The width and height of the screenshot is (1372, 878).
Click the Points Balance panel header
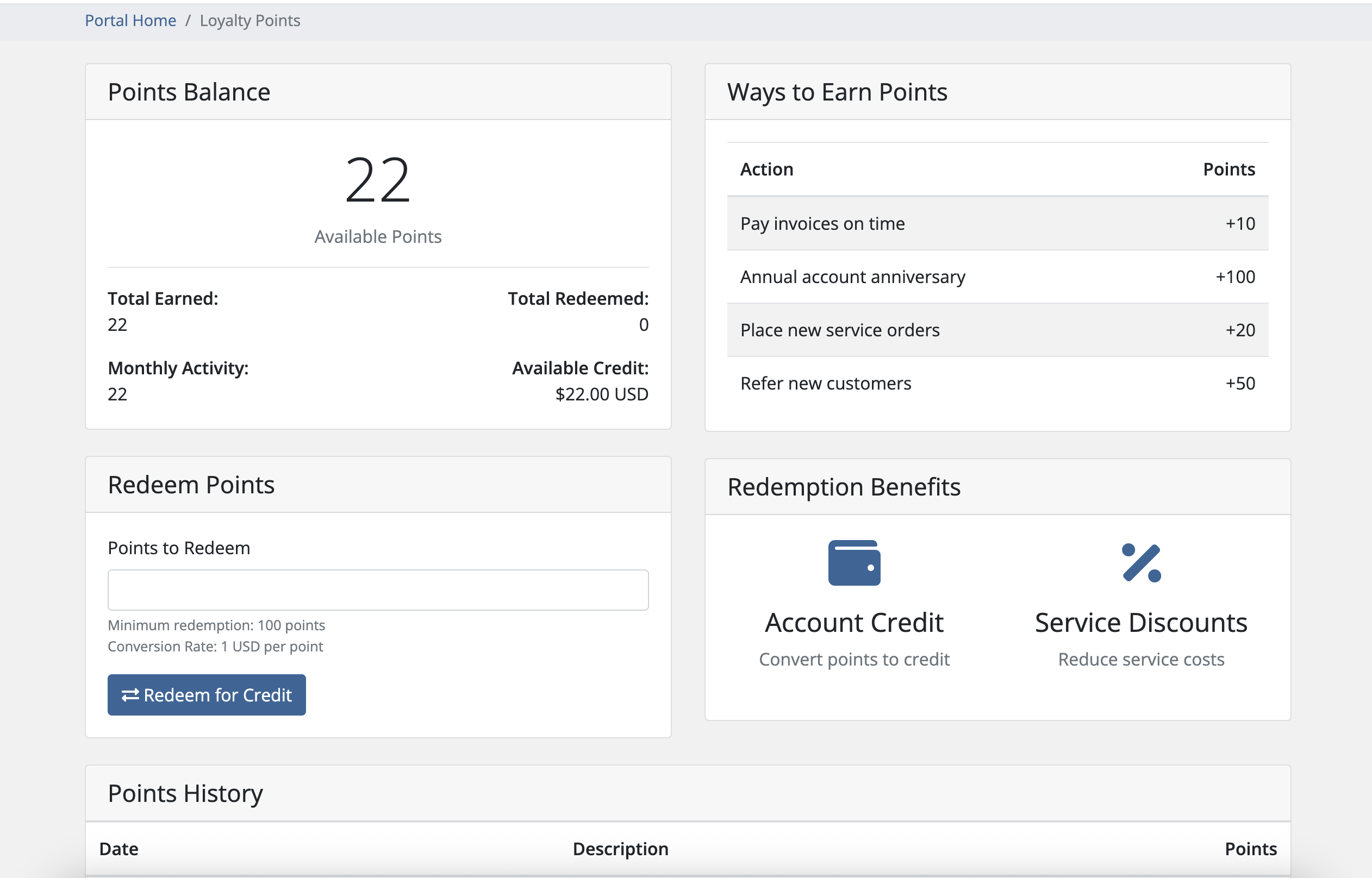point(189,91)
